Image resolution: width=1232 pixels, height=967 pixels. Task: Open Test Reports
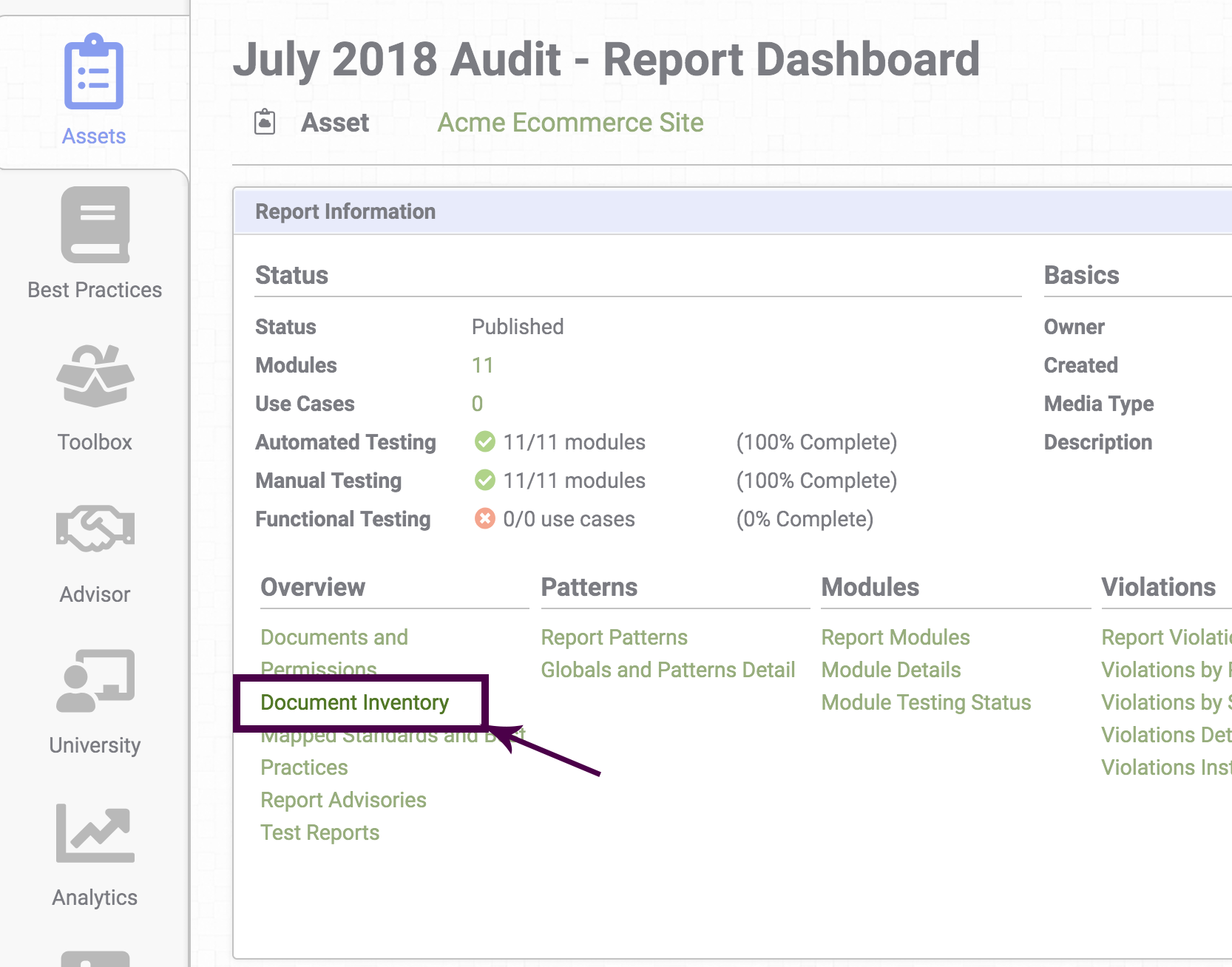tap(319, 832)
